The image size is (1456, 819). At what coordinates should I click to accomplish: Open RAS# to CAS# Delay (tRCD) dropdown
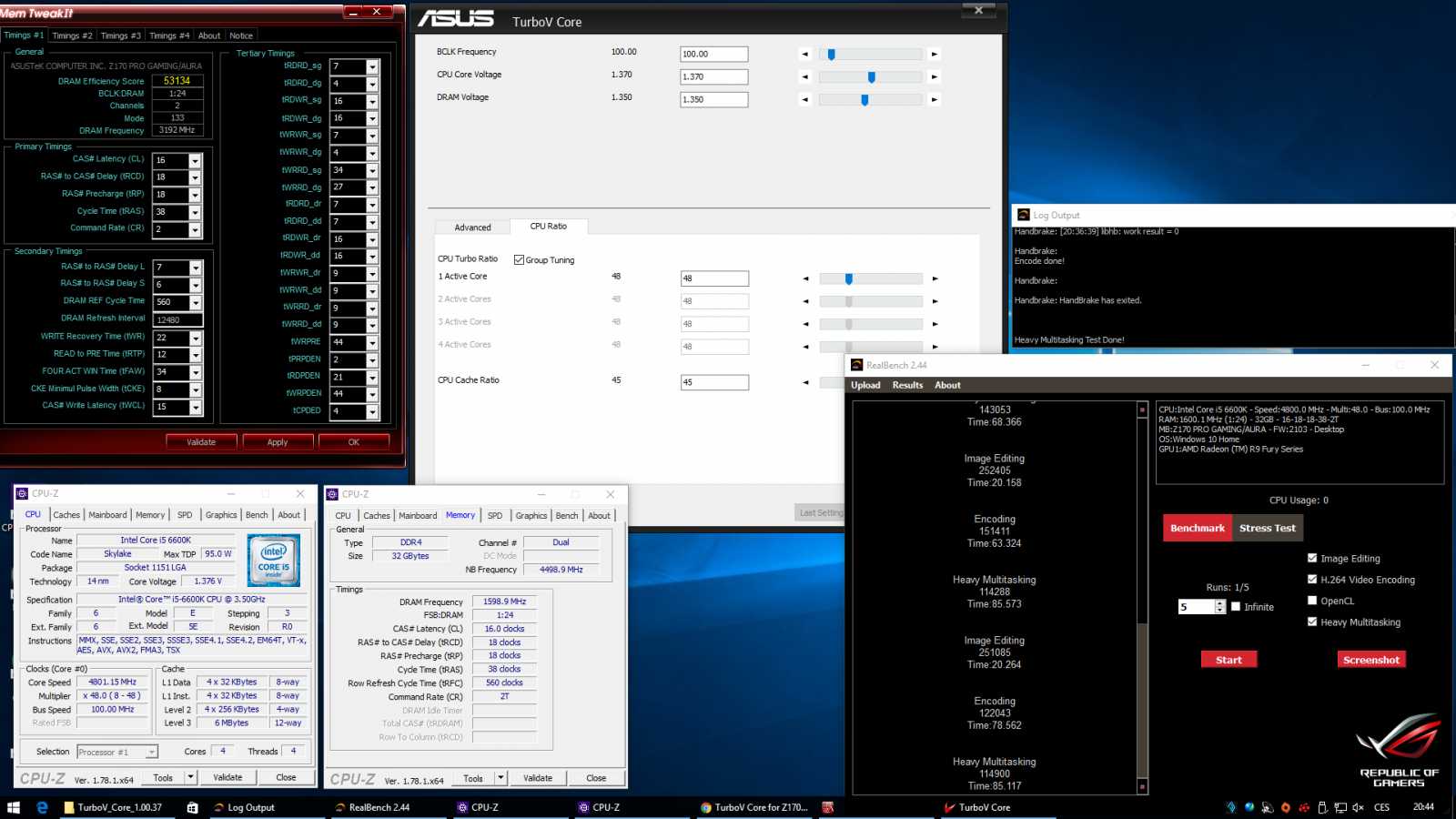click(195, 177)
